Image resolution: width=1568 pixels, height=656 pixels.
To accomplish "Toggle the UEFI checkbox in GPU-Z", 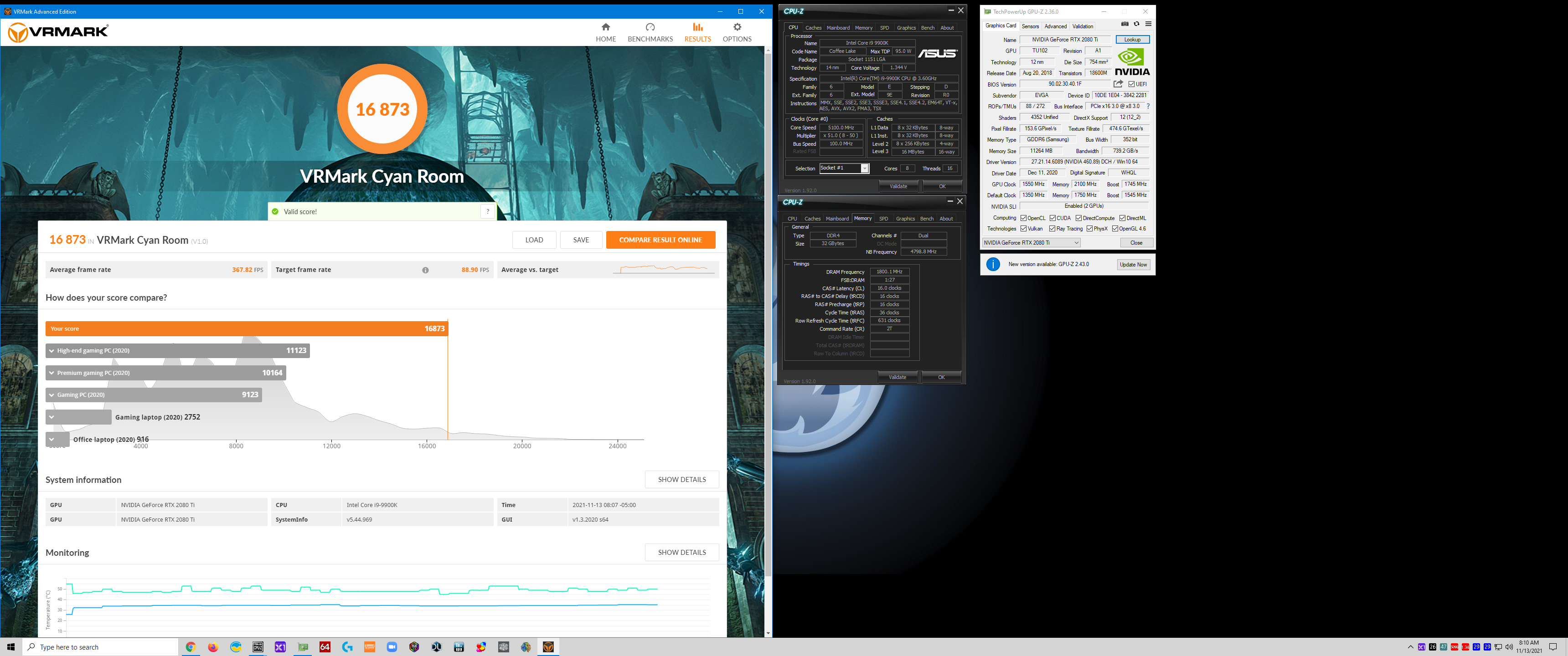I will (x=1132, y=84).
